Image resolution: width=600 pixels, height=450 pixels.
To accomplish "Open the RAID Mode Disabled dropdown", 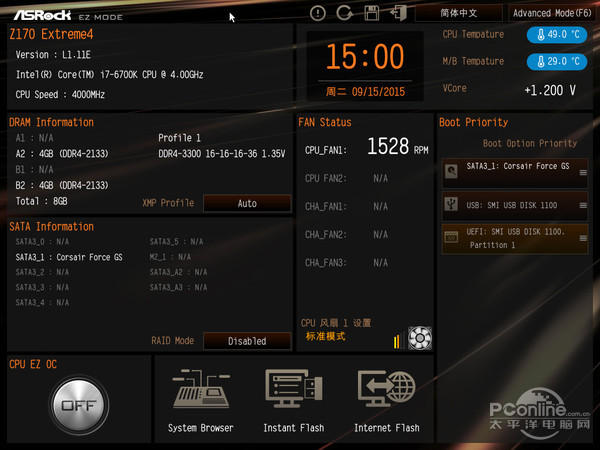I will point(247,341).
